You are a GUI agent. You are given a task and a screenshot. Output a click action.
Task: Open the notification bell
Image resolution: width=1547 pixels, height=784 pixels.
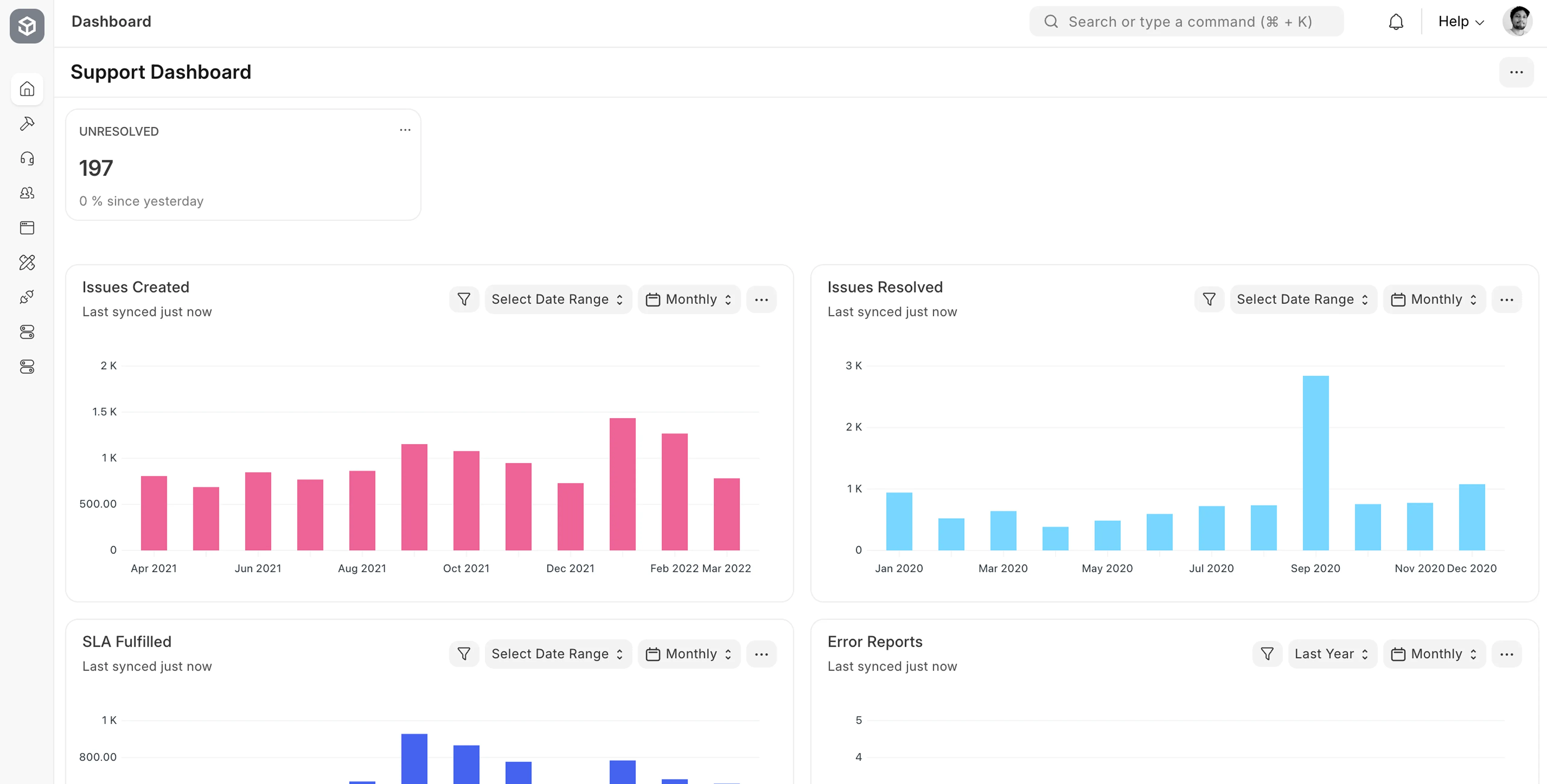pyautogui.click(x=1396, y=21)
